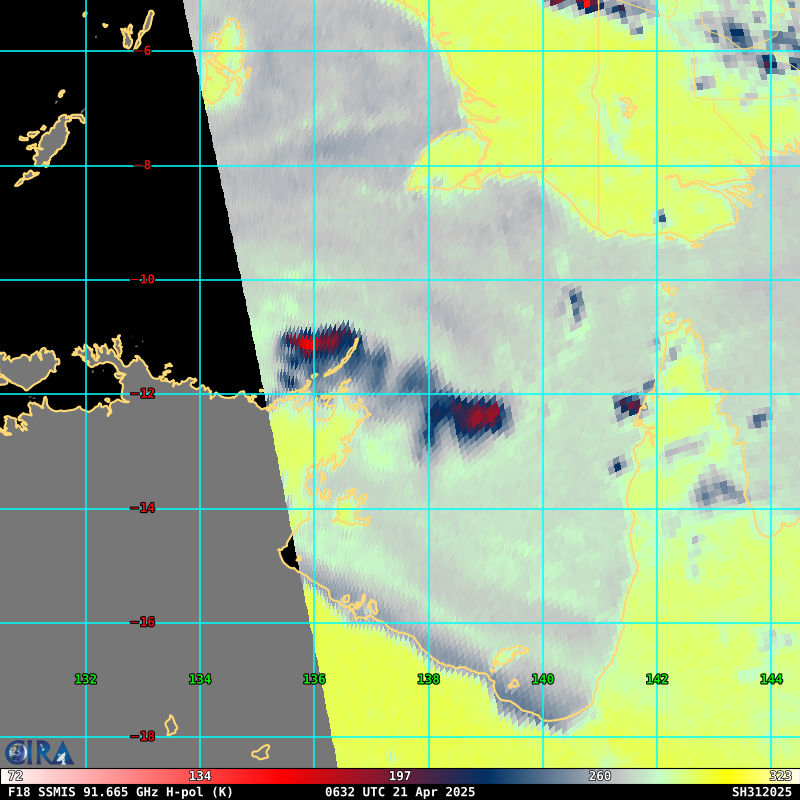Click the CIRA logo in the corner
The width and height of the screenshot is (800, 800).
point(38,752)
